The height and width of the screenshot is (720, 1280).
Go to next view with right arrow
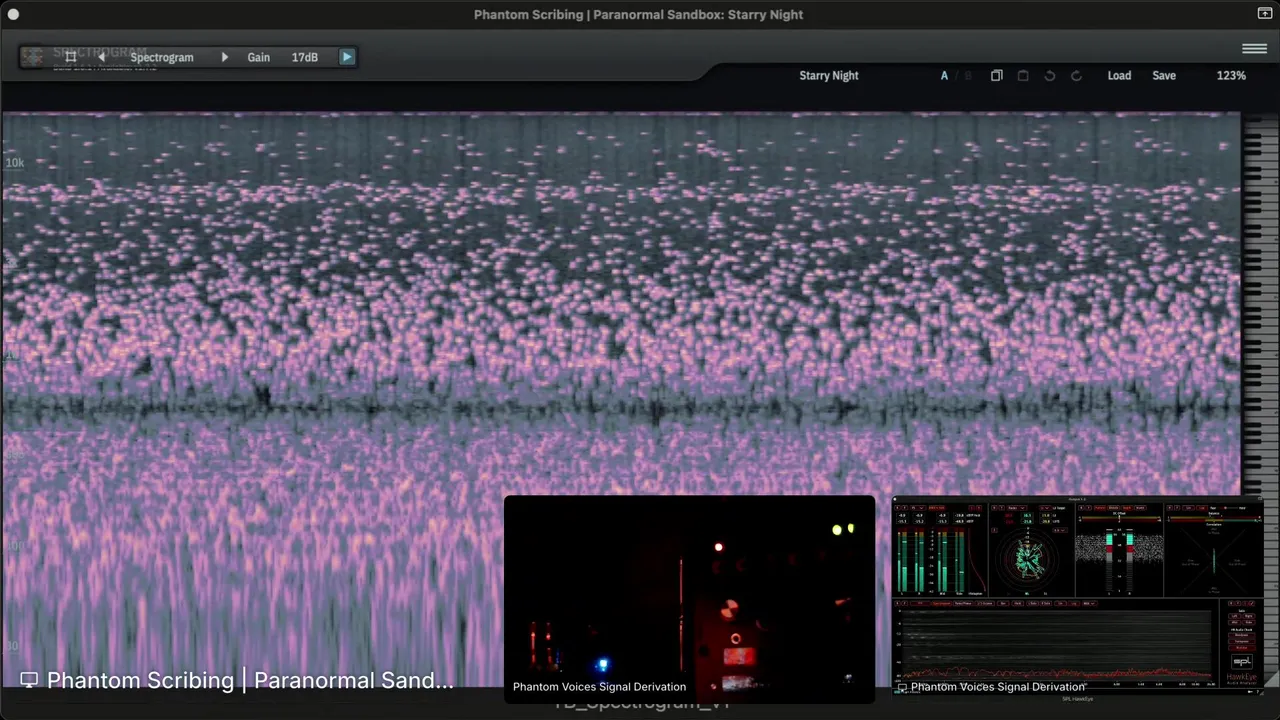coord(224,57)
